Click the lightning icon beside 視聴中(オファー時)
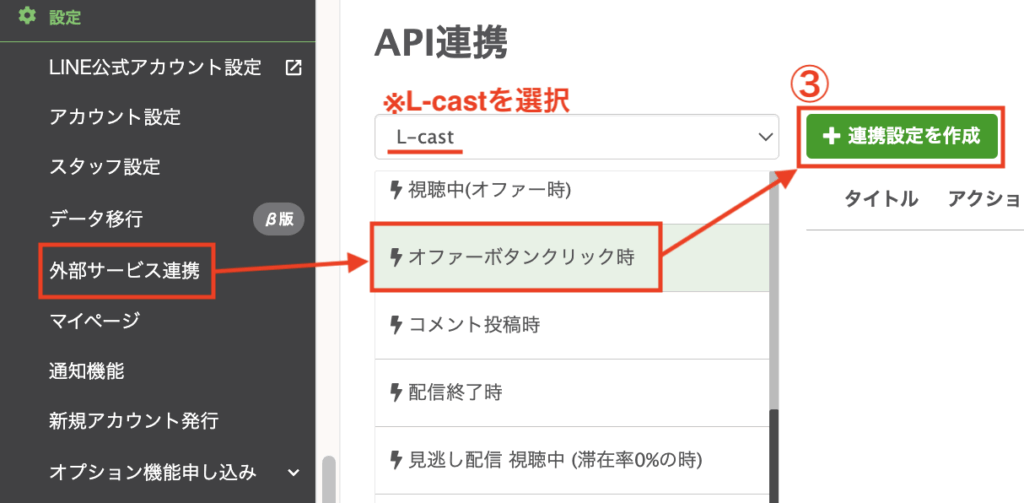This screenshot has height=503, width=1024. coord(395,190)
